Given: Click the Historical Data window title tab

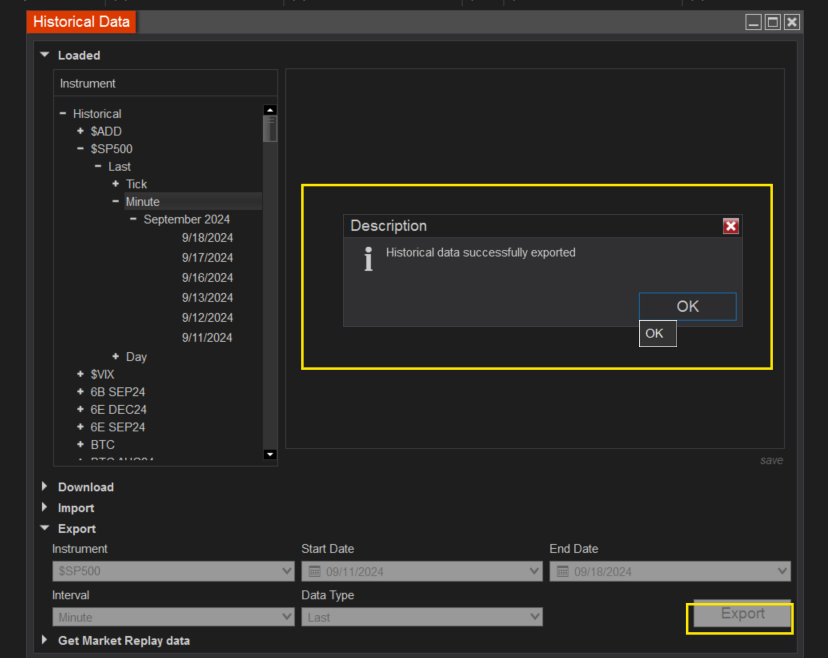Looking at the screenshot, I should pos(81,22).
